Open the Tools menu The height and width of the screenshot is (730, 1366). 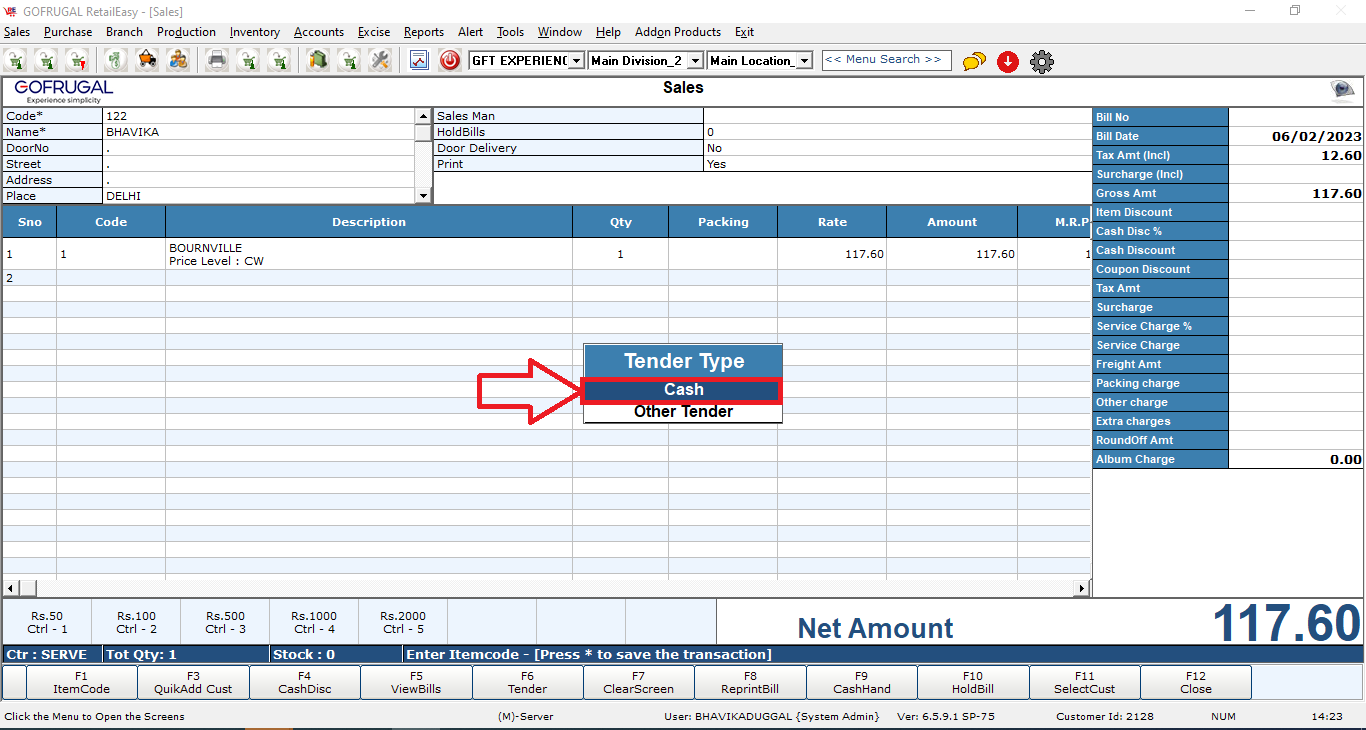click(511, 32)
